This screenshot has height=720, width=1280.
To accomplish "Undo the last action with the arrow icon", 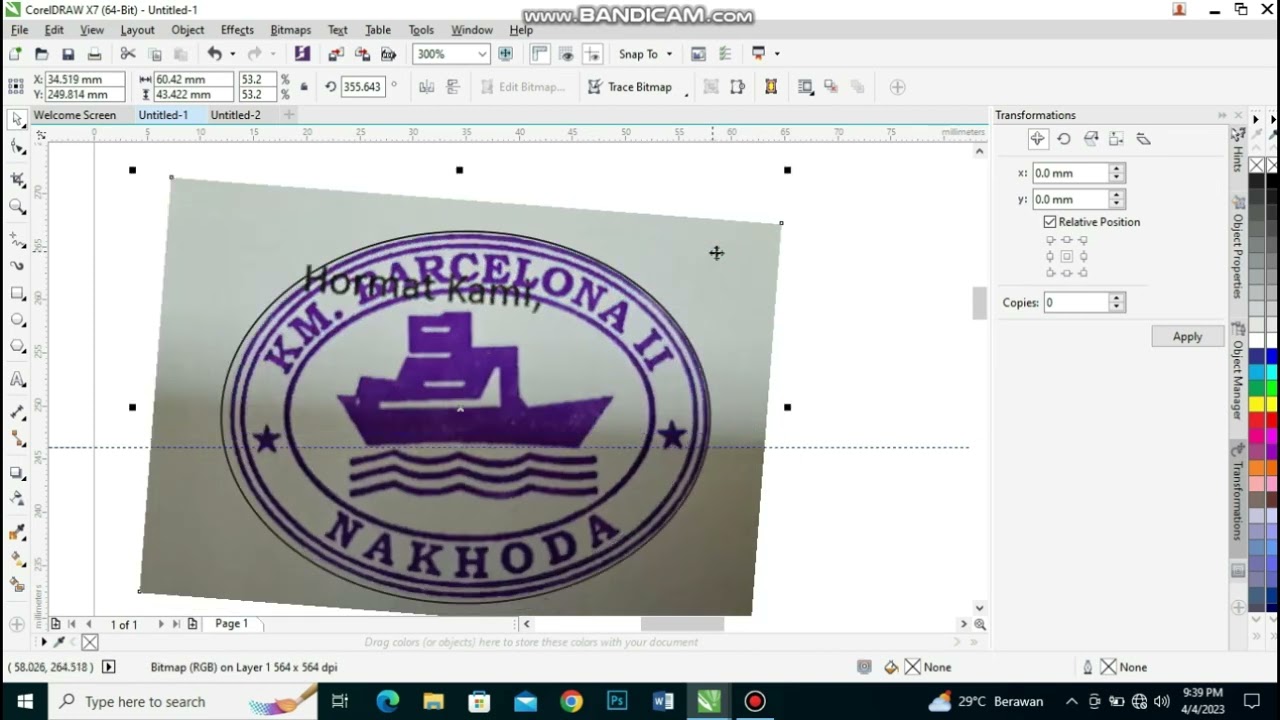I will (x=214, y=54).
